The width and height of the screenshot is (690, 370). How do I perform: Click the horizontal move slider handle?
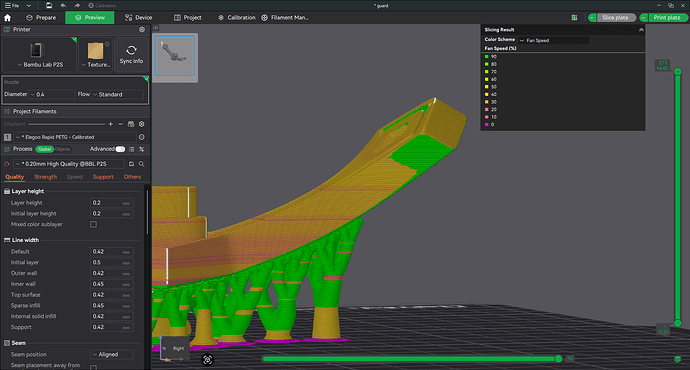click(x=558, y=359)
